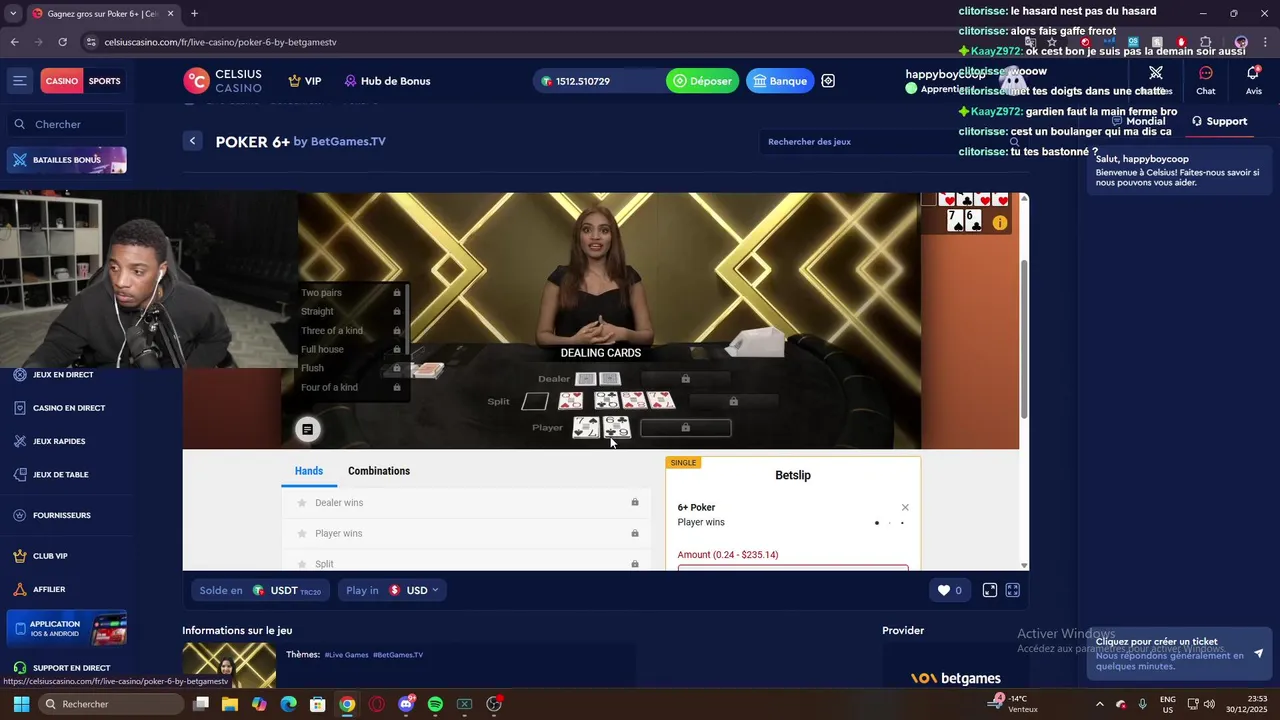
Task: Favorite the Dealer wins bet star
Action: coord(301,503)
